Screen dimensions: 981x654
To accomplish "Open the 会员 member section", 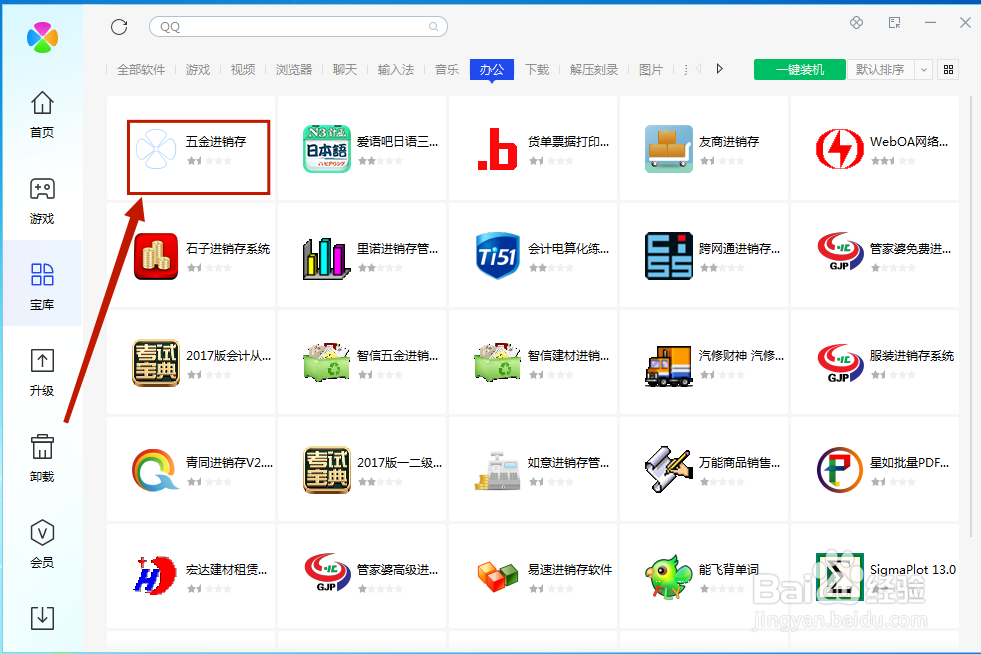I will coord(42,544).
